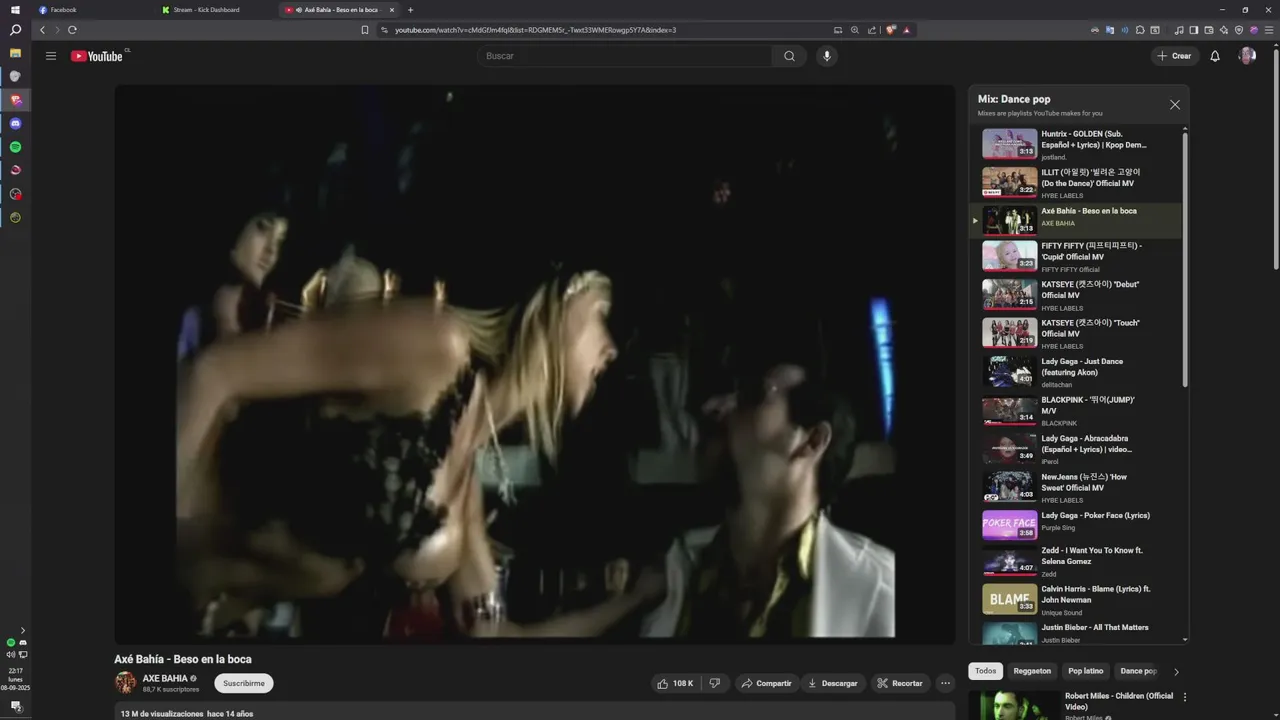Screen dimensions: 1280x720
Task: Start voice search with the microphone icon
Action: (826, 56)
